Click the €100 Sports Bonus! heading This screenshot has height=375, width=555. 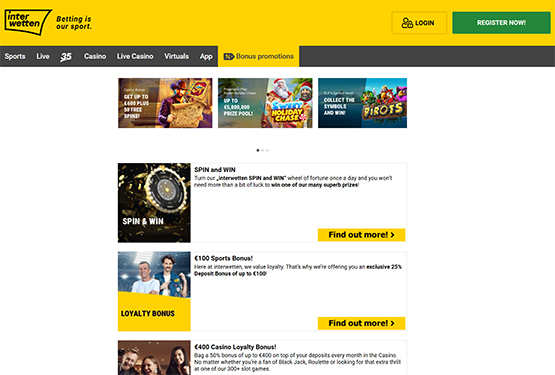coord(223,258)
